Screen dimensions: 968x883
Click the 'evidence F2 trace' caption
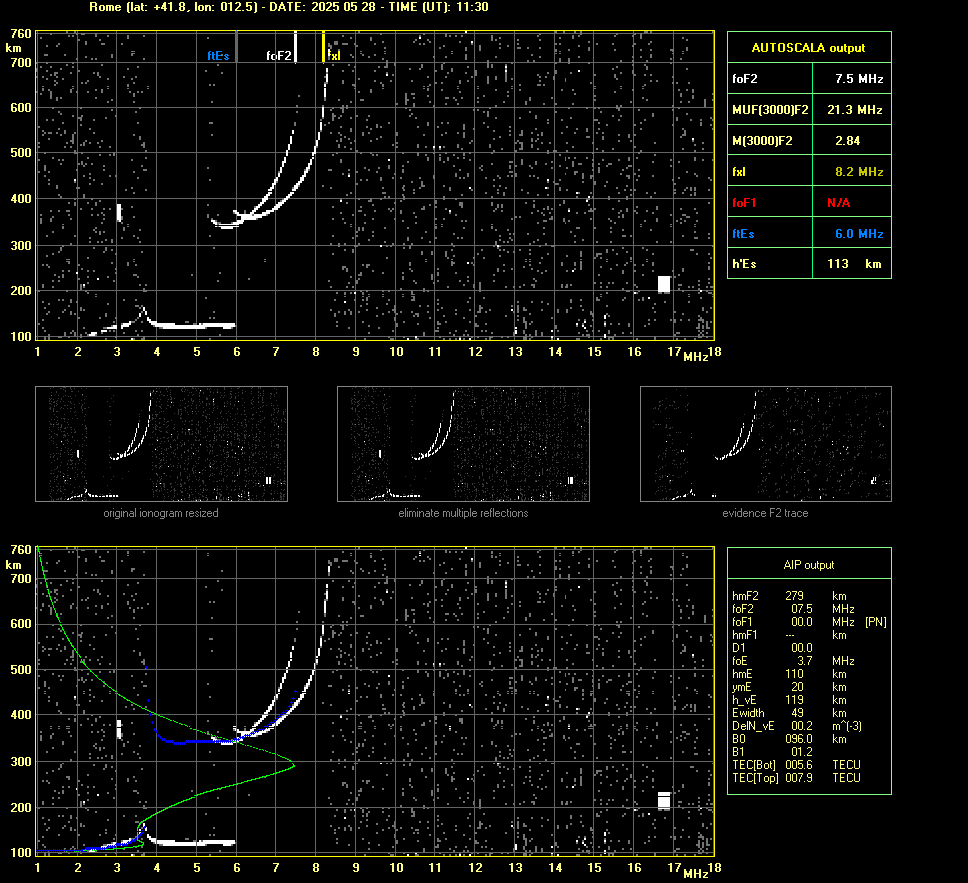click(765, 513)
